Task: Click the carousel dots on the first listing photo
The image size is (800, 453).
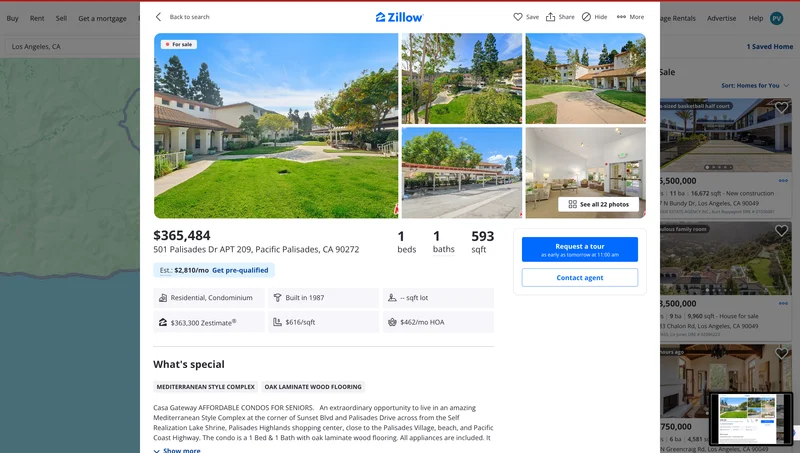Action: pos(719,167)
